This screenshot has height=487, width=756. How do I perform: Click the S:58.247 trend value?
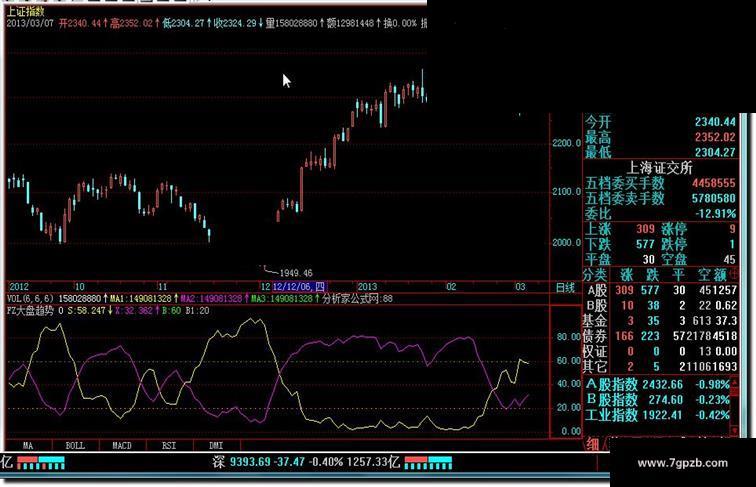point(87,311)
